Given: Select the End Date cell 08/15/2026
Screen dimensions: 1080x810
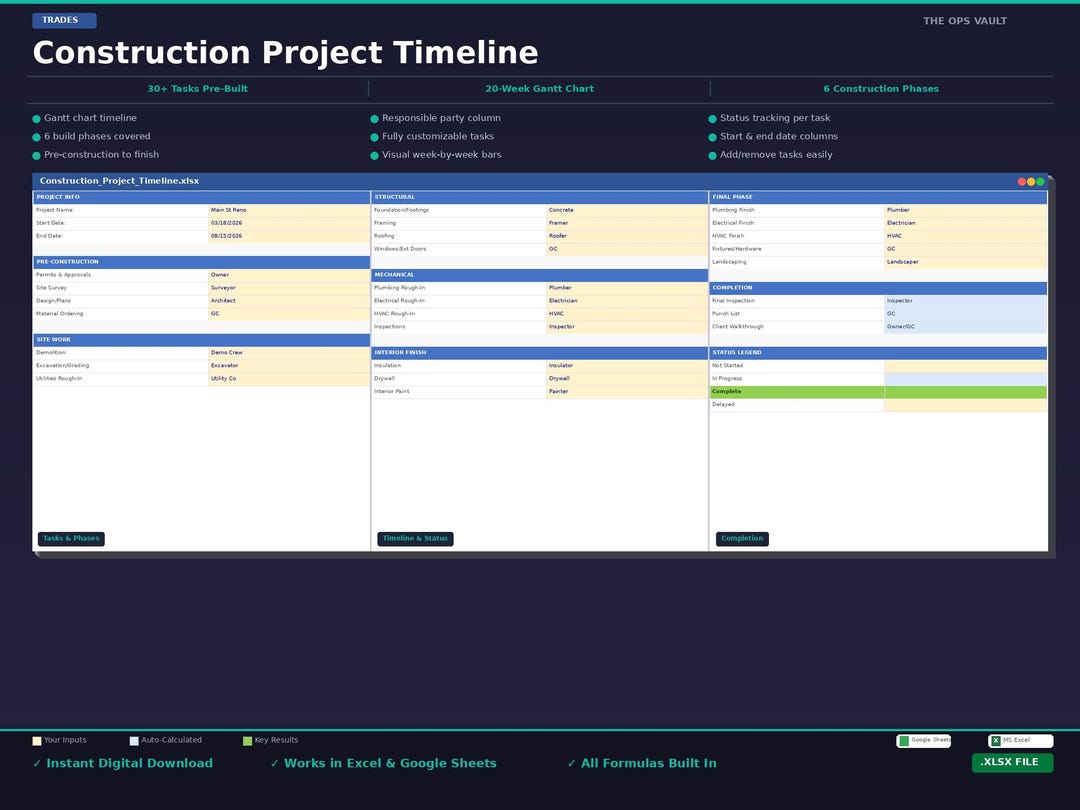Looking at the screenshot, I should (x=289, y=236).
